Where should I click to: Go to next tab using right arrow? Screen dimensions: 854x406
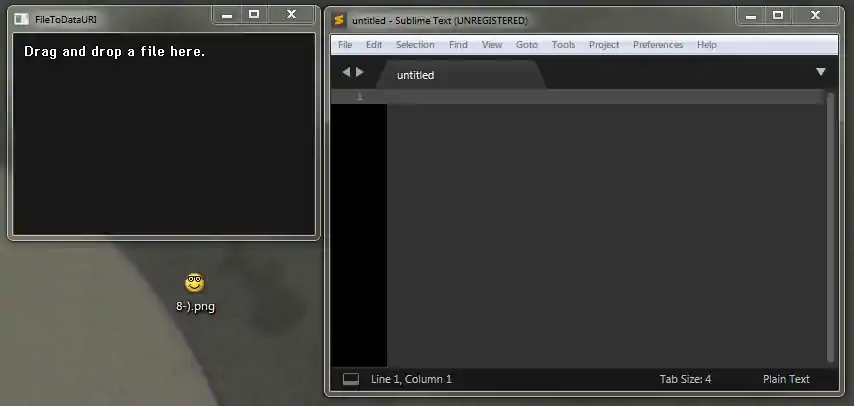pyautogui.click(x=360, y=72)
